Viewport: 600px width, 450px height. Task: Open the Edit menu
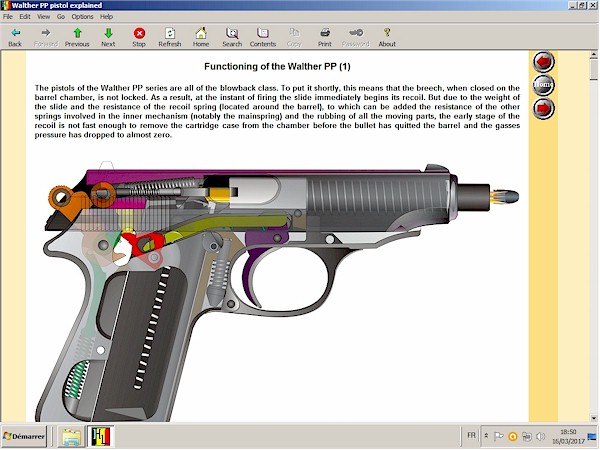point(25,16)
